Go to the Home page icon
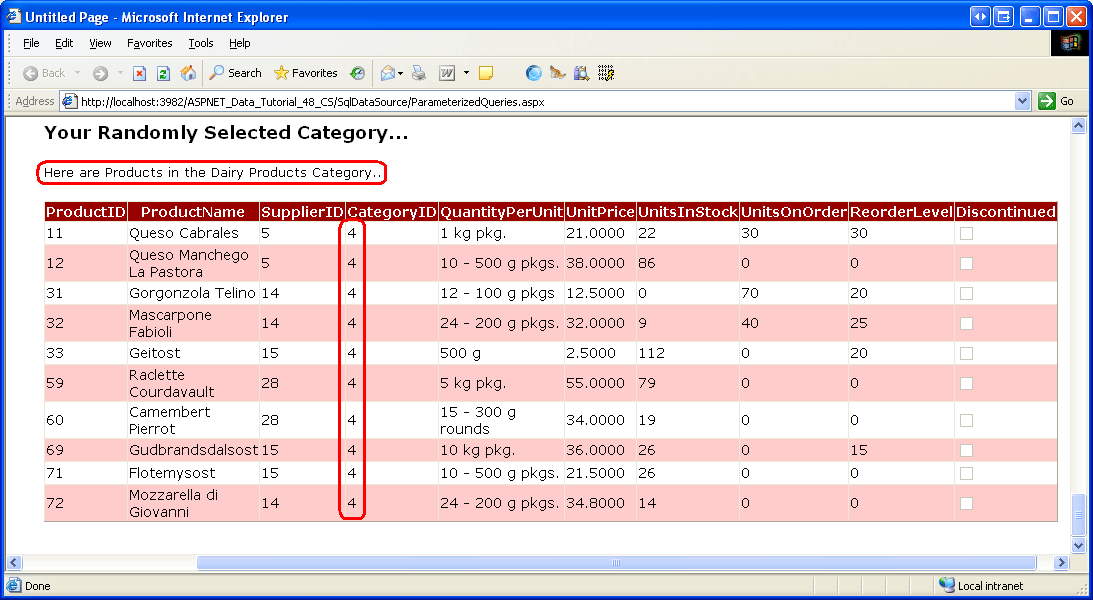The image size is (1093, 600). 187,73
